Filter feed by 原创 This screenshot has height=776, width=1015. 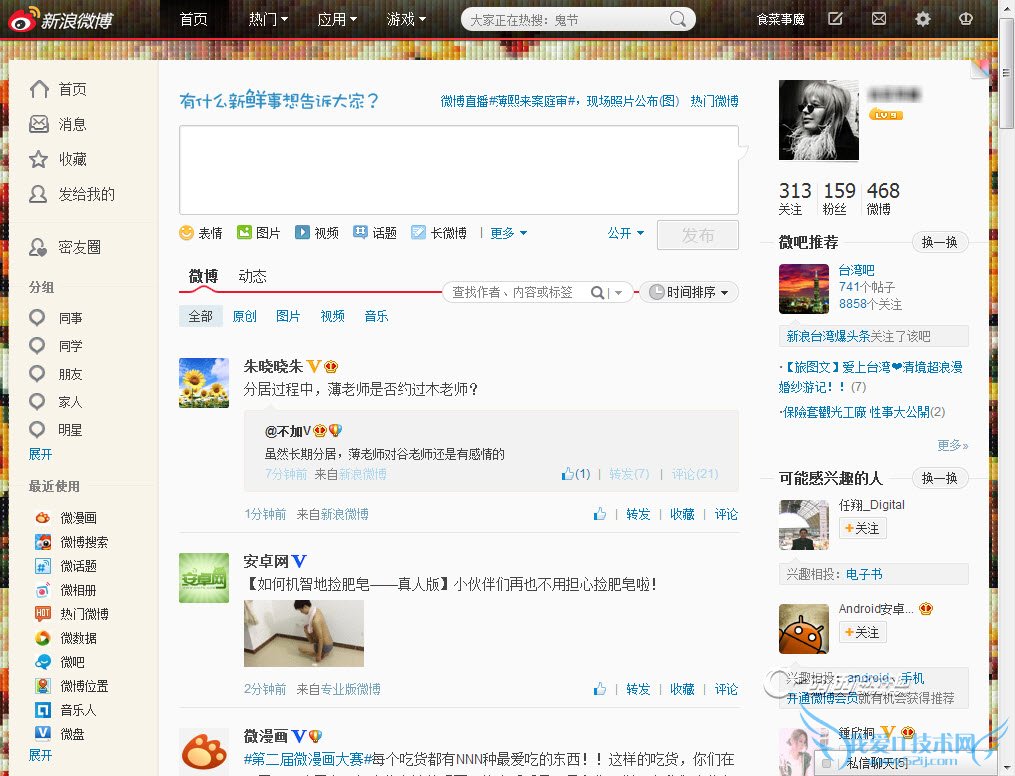point(244,316)
